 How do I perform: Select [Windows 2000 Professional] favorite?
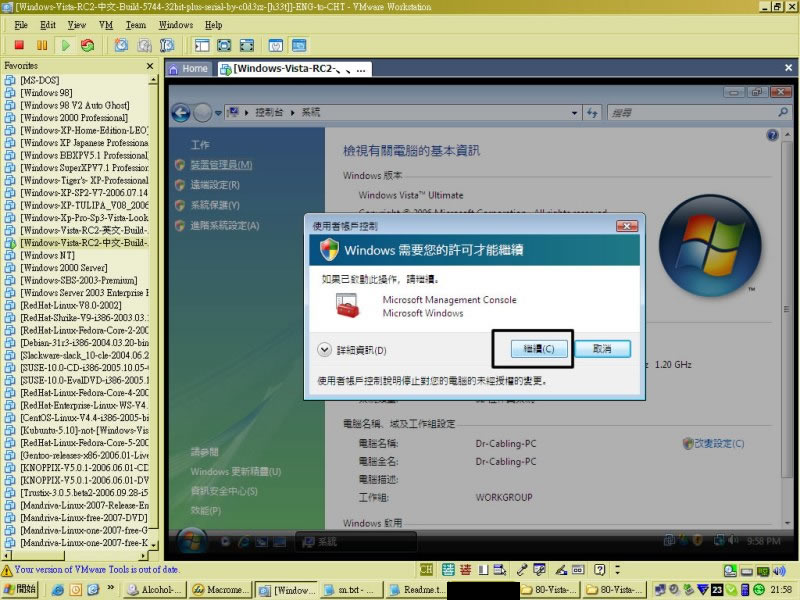(x=74, y=118)
